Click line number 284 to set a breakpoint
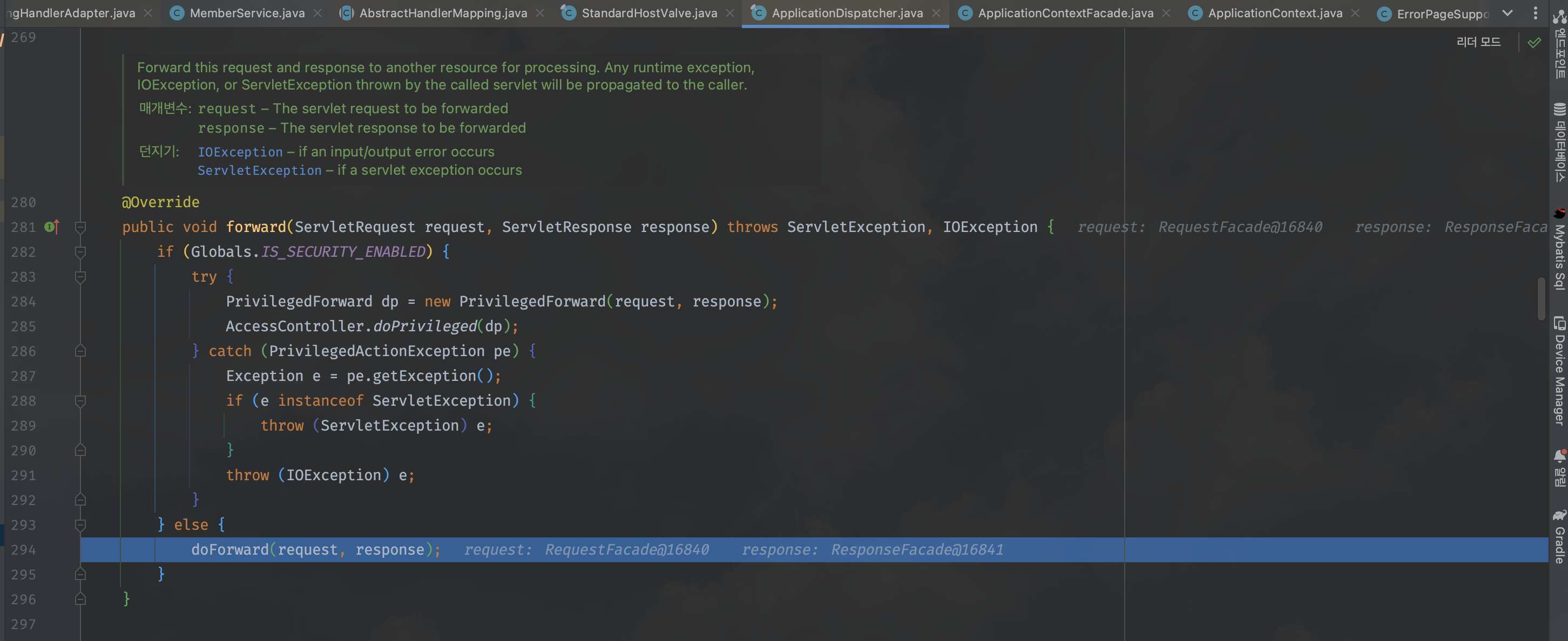The width and height of the screenshot is (1568, 641). click(23, 302)
